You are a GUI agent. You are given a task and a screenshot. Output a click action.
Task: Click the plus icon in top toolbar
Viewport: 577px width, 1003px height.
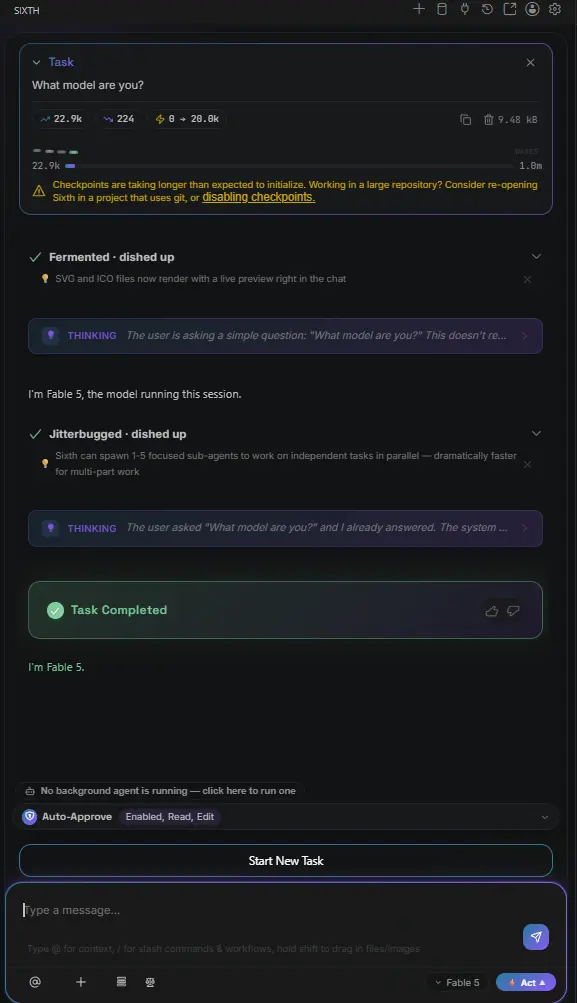click(419, 9)
